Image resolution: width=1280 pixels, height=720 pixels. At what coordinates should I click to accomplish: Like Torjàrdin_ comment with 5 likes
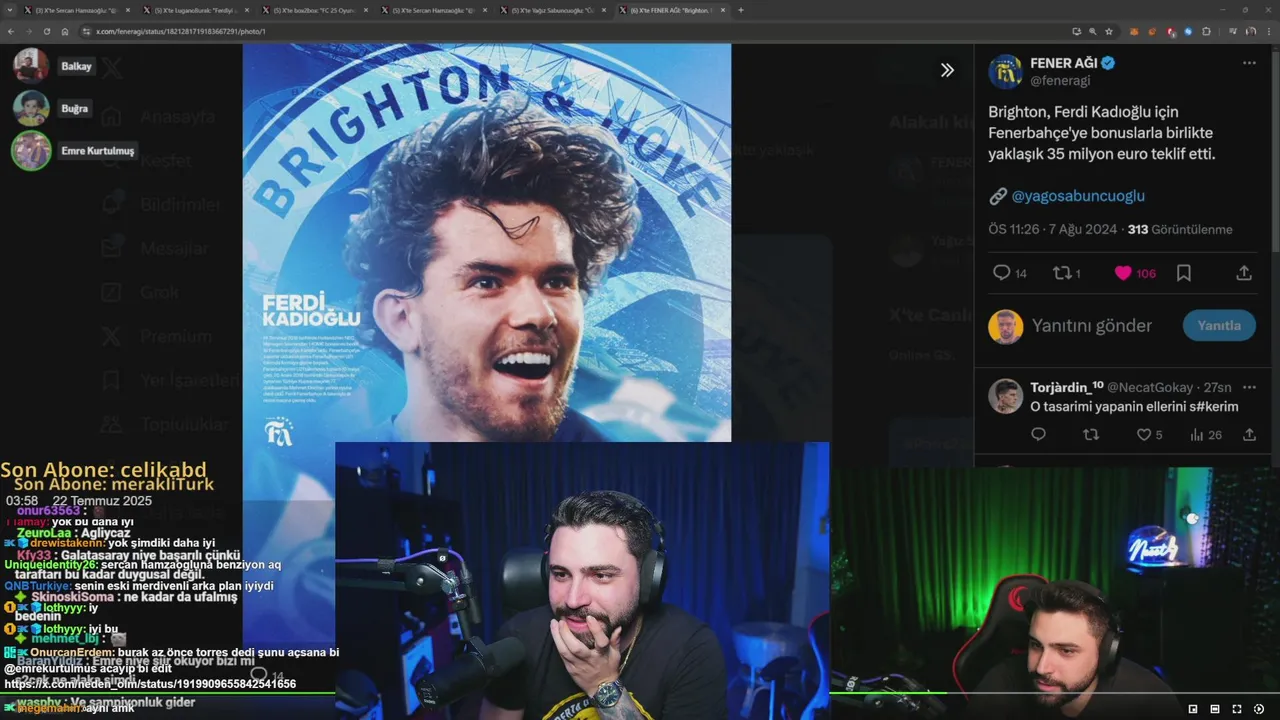click(x=1149, y=435)
